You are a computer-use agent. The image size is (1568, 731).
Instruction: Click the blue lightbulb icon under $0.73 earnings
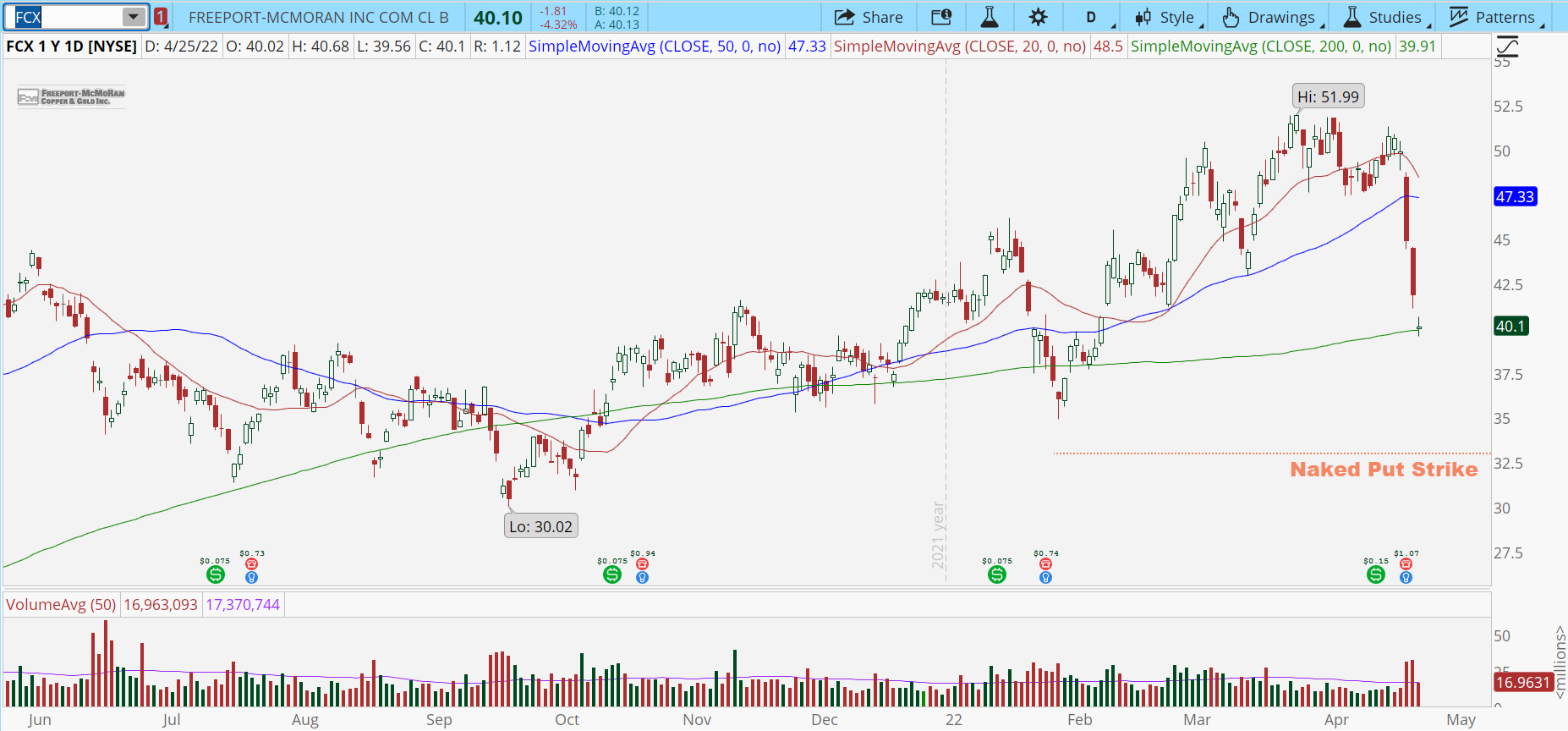tap(251, 578)
